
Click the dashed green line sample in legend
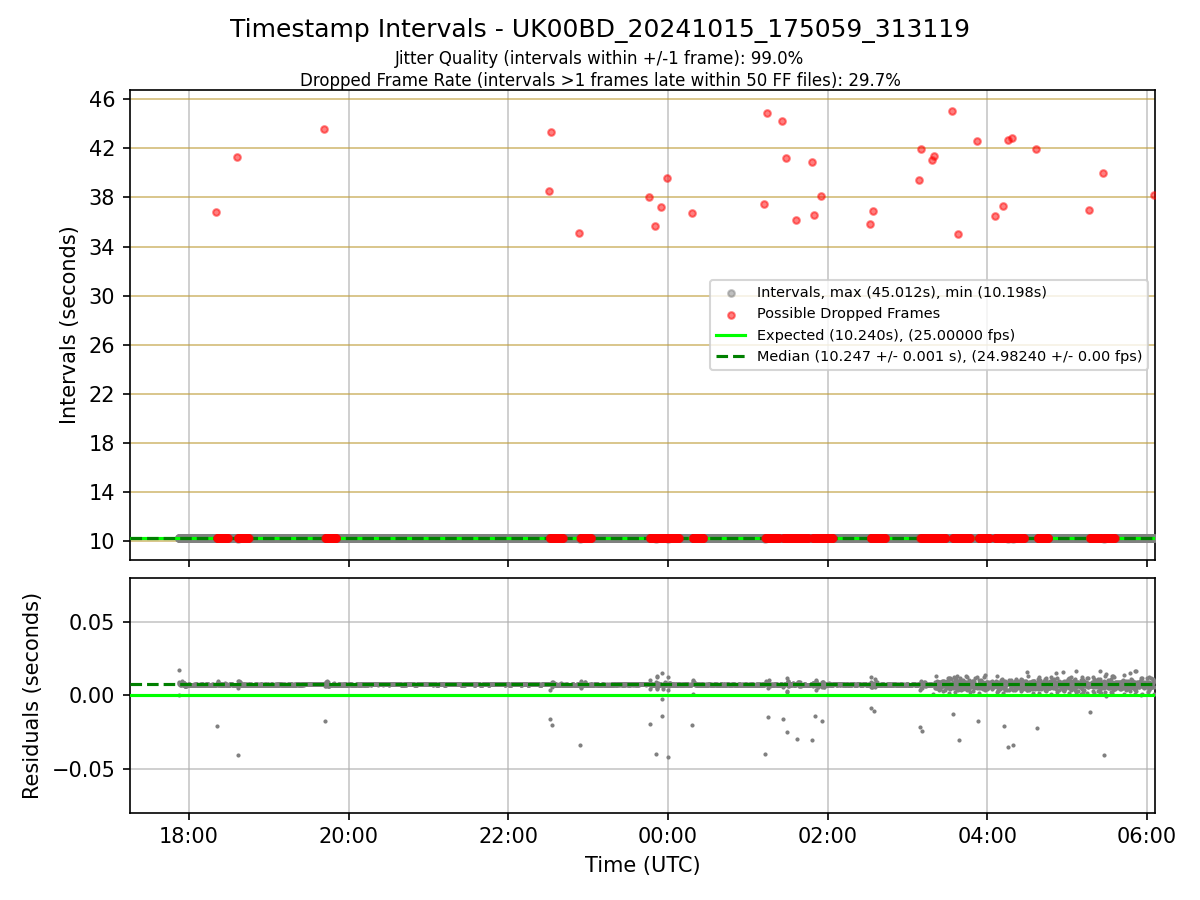point(731,356)
